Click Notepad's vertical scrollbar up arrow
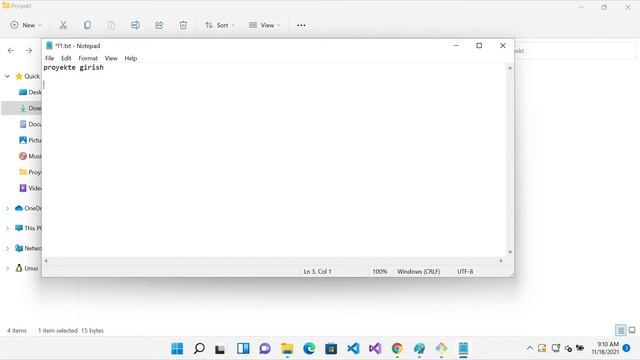 click(x=510, y=68)
